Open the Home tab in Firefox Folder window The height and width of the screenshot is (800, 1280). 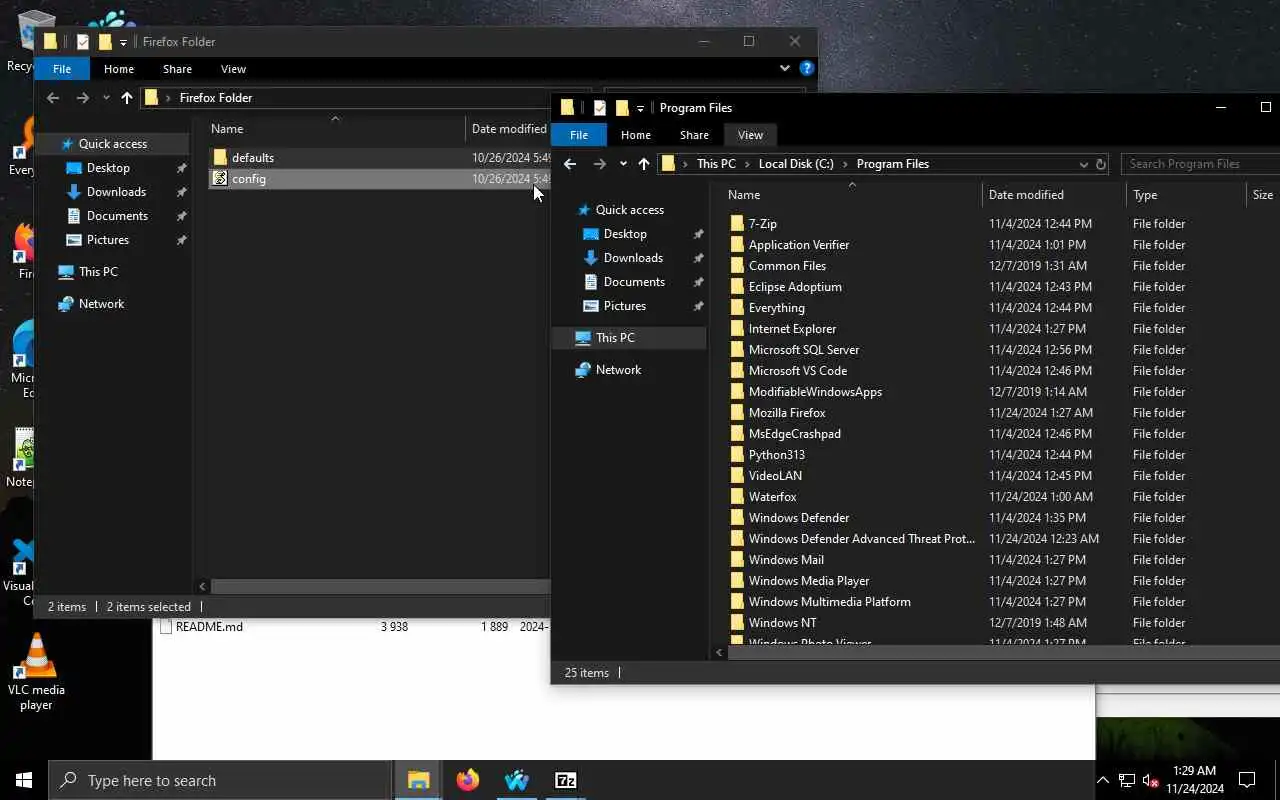pos(119,69)
